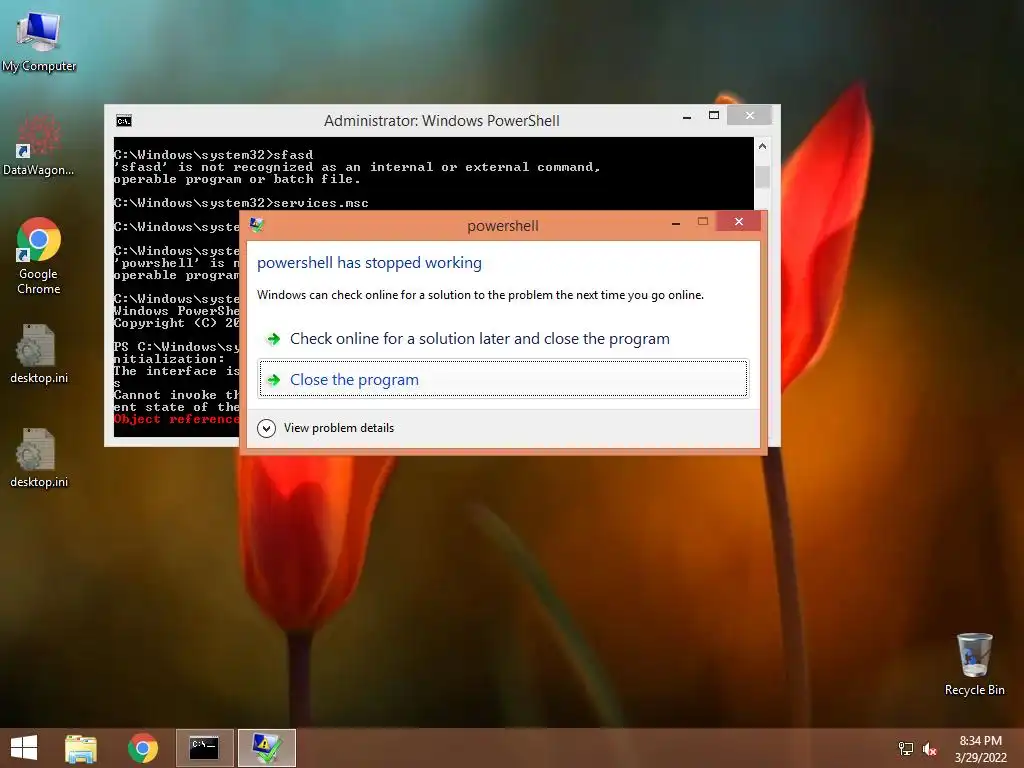Close the Administrator PowerShell window

[750, 116]
